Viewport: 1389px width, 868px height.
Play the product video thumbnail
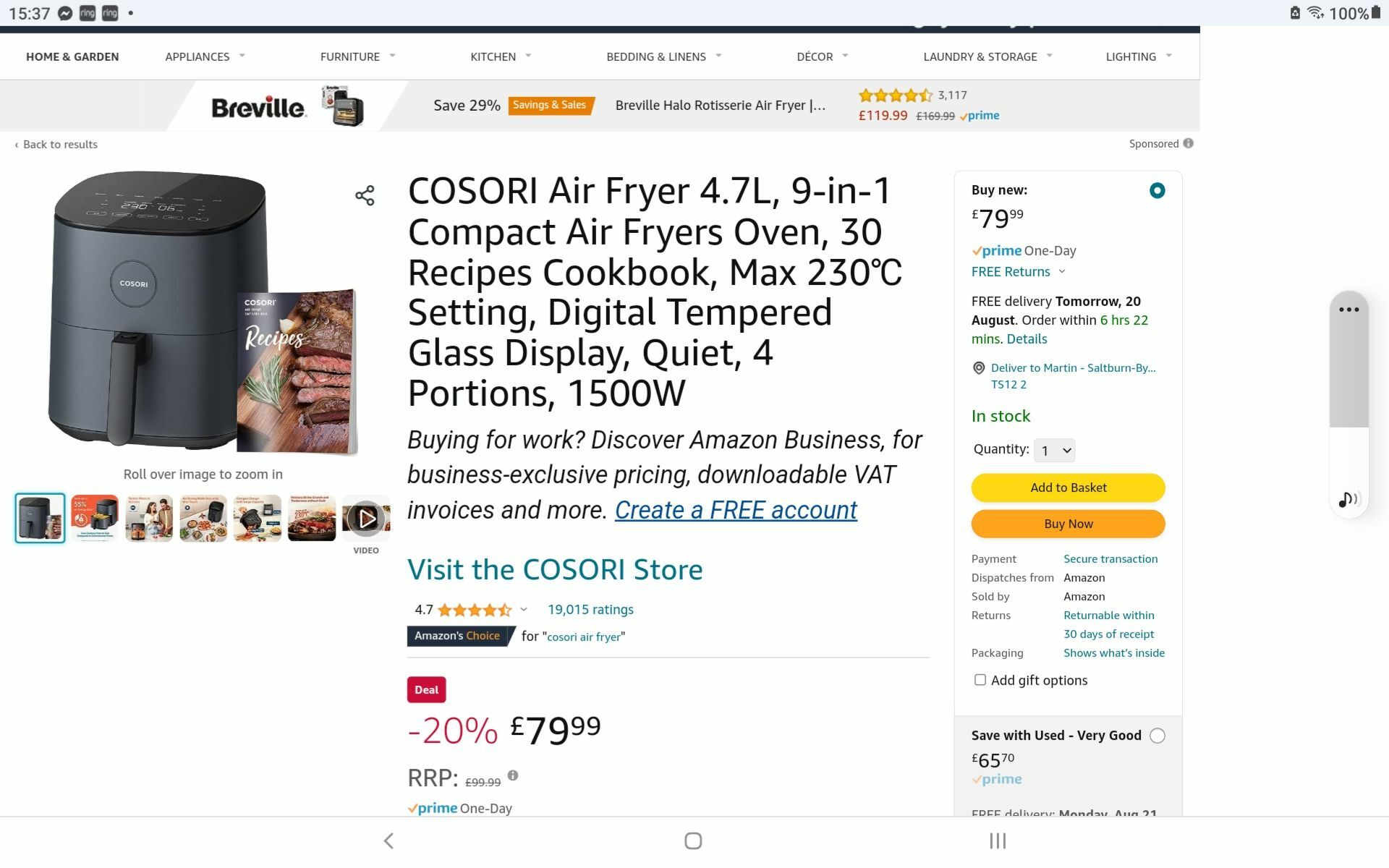366,517
